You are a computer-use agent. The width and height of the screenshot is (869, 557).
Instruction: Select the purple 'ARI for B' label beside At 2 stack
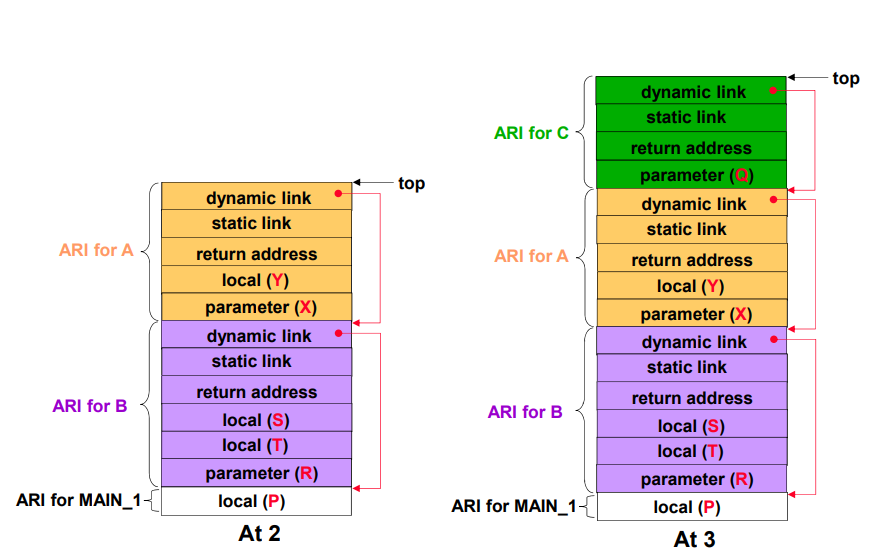(x=90, y=406)
